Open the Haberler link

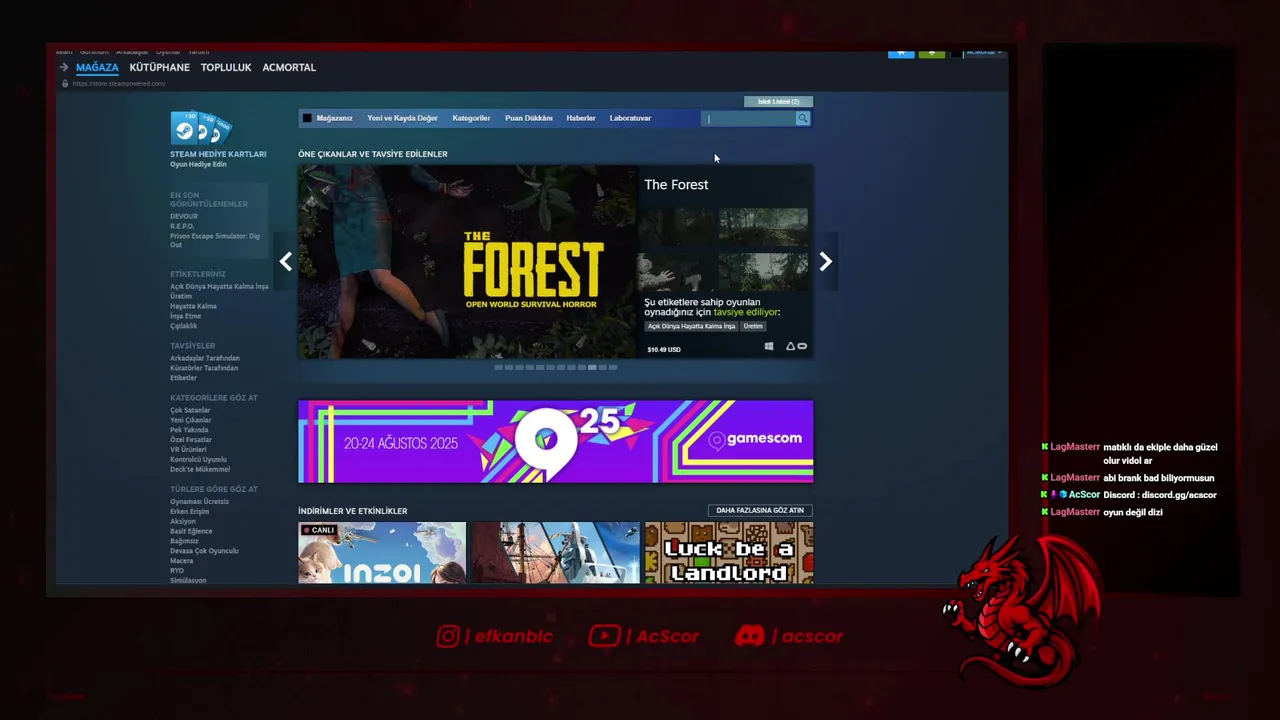pyautogui.click(x=581, y=118)
